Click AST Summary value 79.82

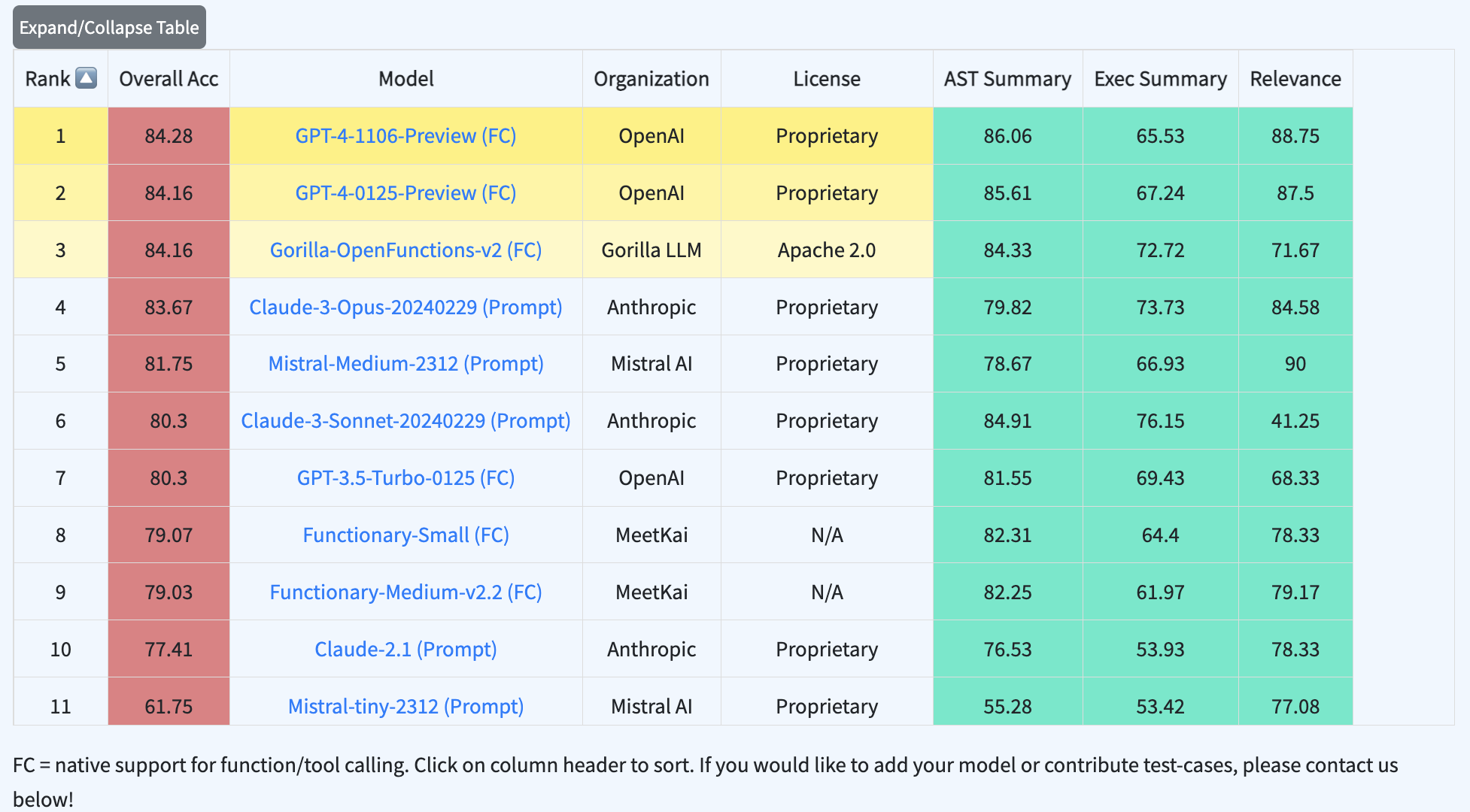(1008, 308)
